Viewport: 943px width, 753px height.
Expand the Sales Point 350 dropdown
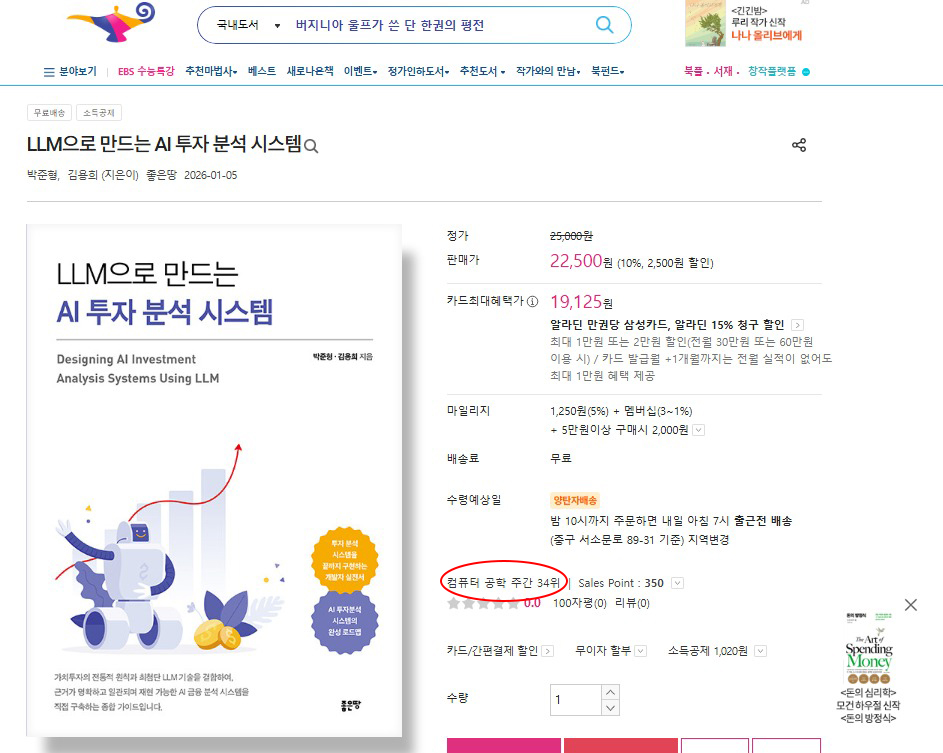(x=677, y=583)
